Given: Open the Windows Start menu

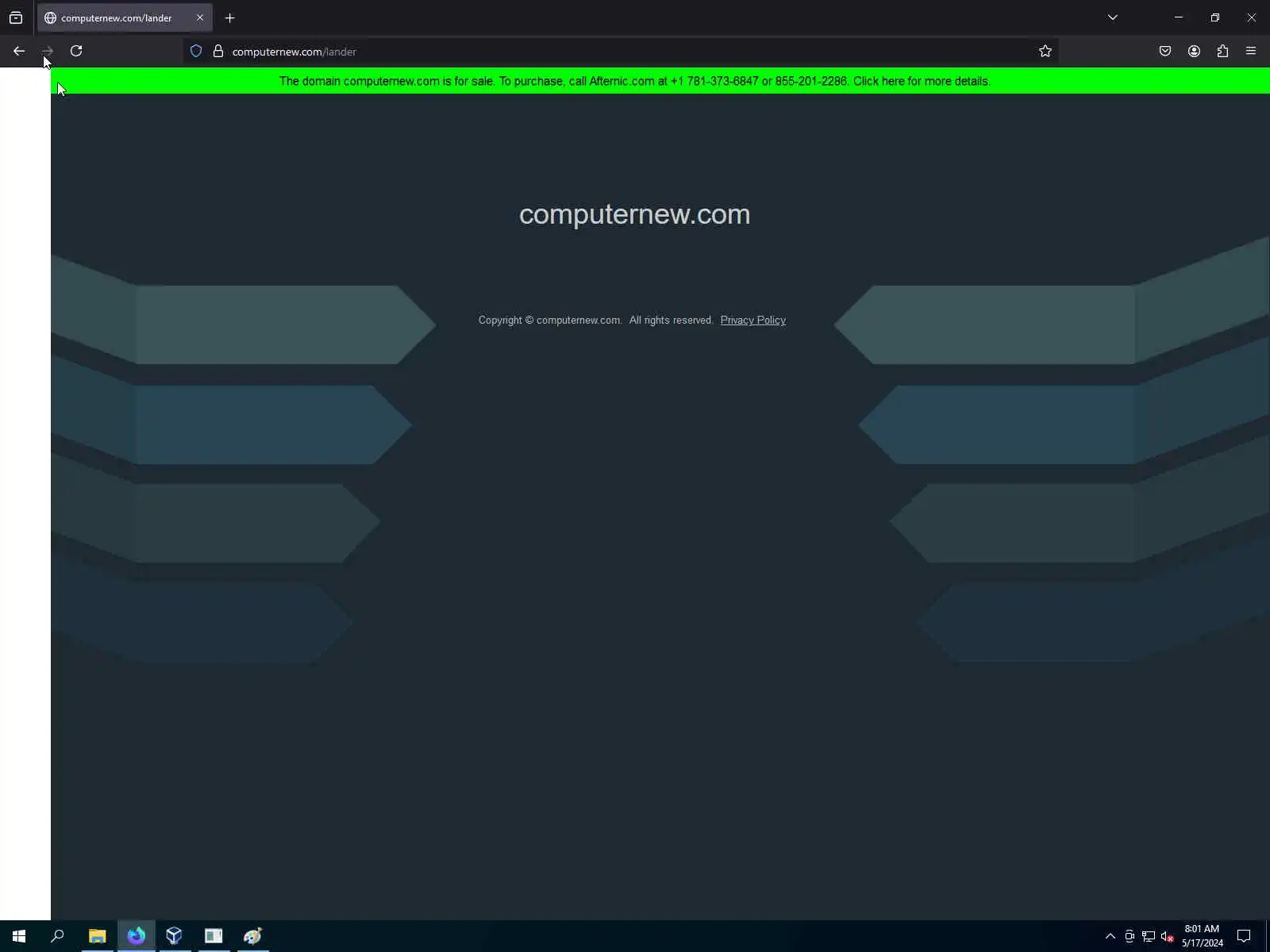Looking at the screenshot, I should pos(19,936).
